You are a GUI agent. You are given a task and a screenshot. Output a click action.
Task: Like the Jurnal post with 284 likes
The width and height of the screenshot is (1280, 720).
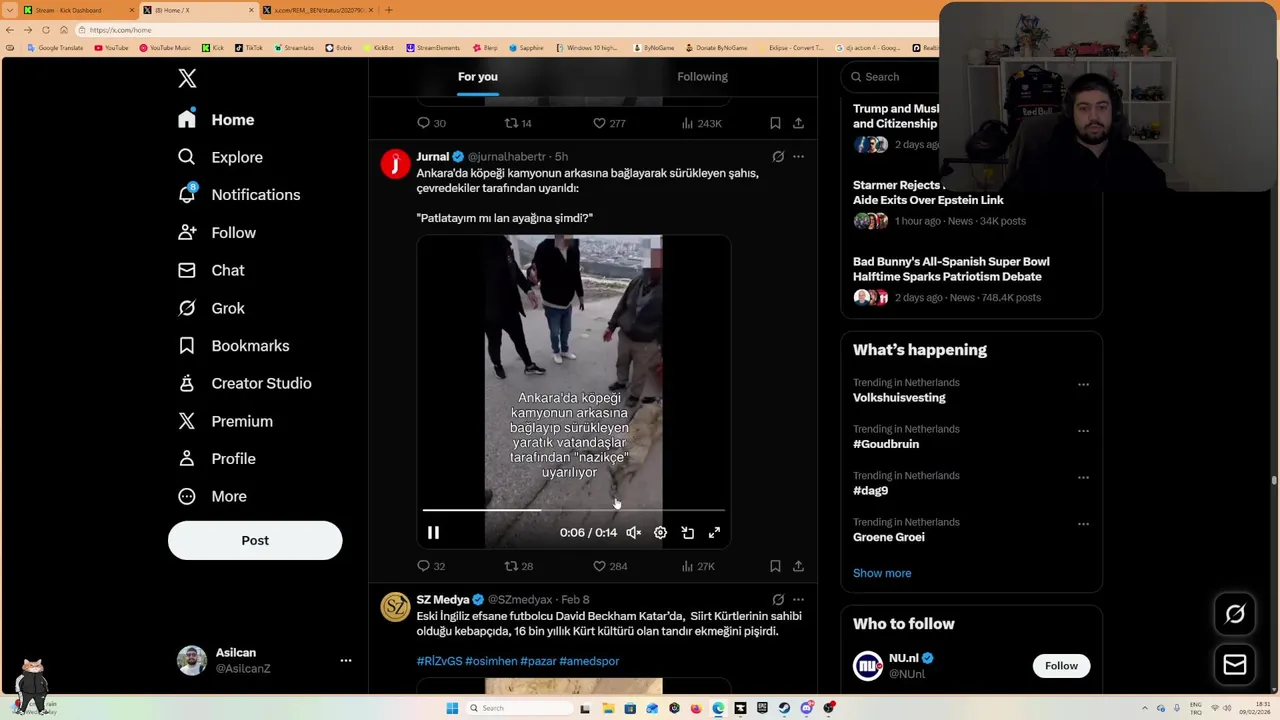tap(610, 566)
